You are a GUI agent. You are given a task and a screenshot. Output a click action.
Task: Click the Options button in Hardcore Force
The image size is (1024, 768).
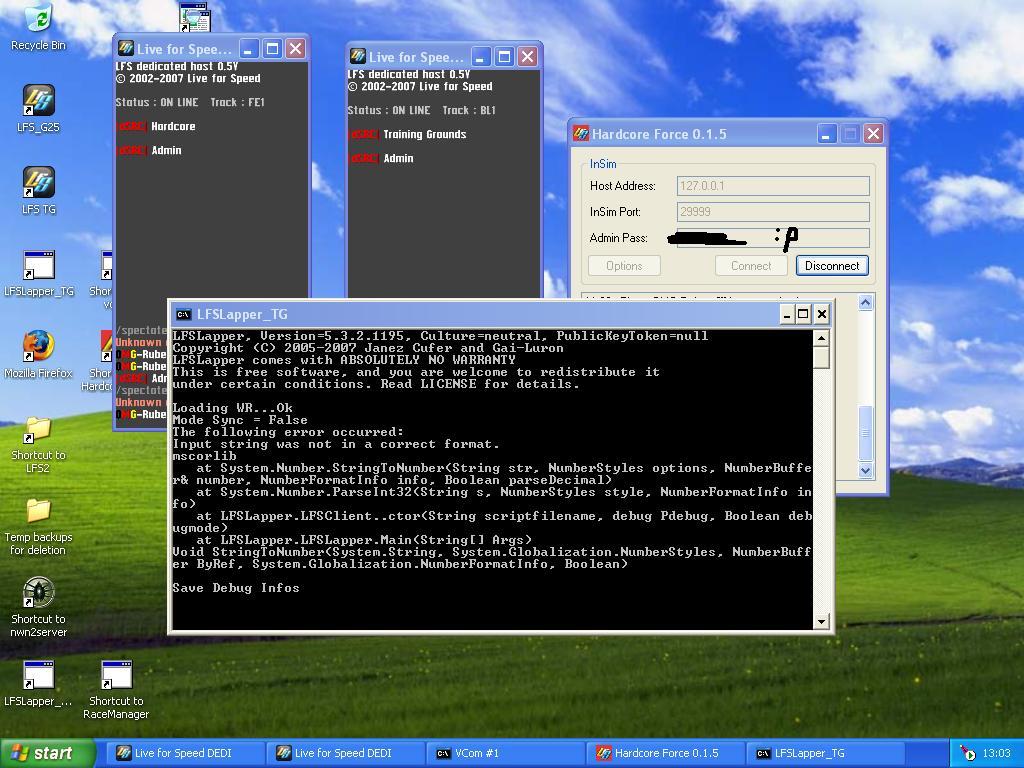pyautogui.click(x=624, y=266)
